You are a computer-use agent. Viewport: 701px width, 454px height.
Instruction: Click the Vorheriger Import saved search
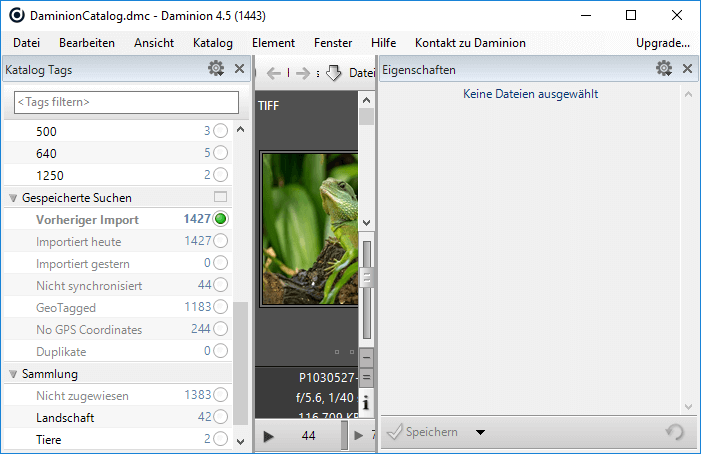coord(87,220)
